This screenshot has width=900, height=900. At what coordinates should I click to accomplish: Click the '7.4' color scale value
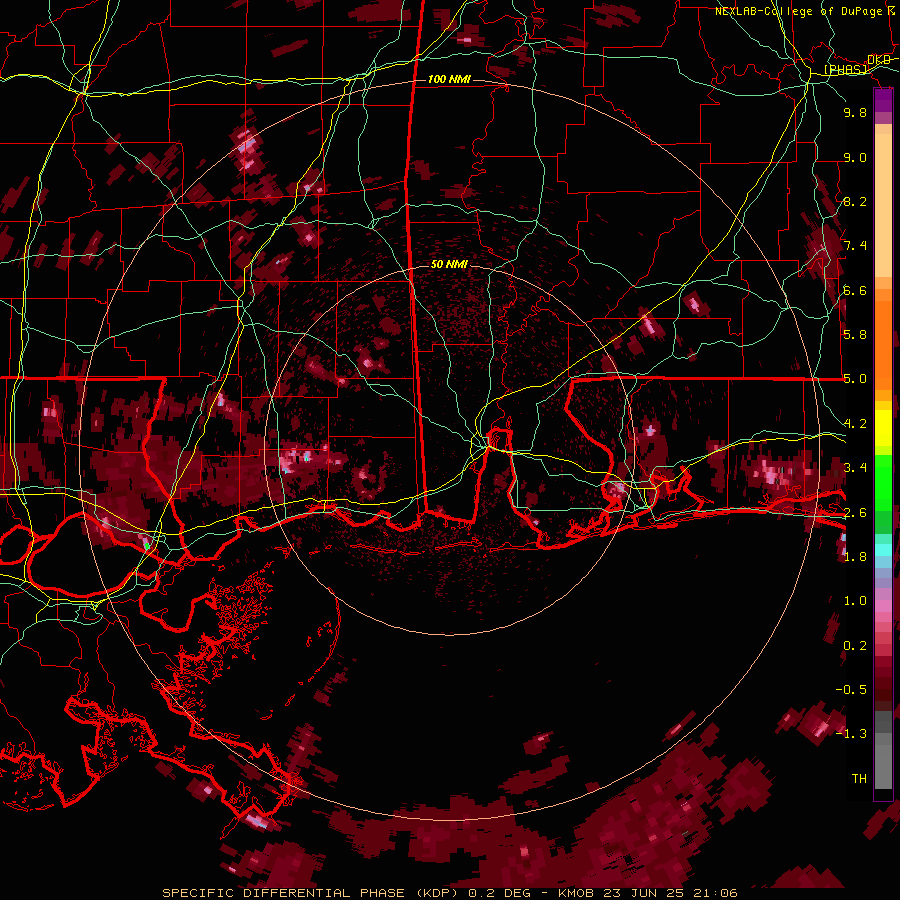tap(855, 246)
